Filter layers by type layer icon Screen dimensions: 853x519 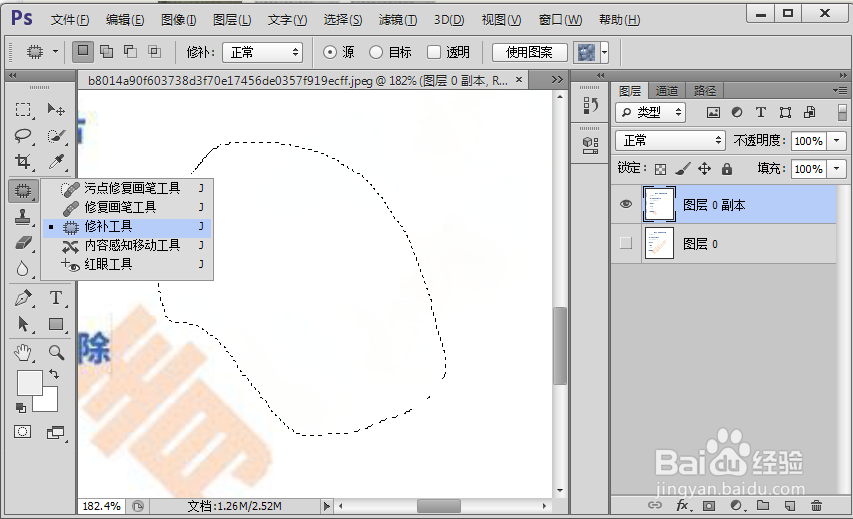click(761, 112)
